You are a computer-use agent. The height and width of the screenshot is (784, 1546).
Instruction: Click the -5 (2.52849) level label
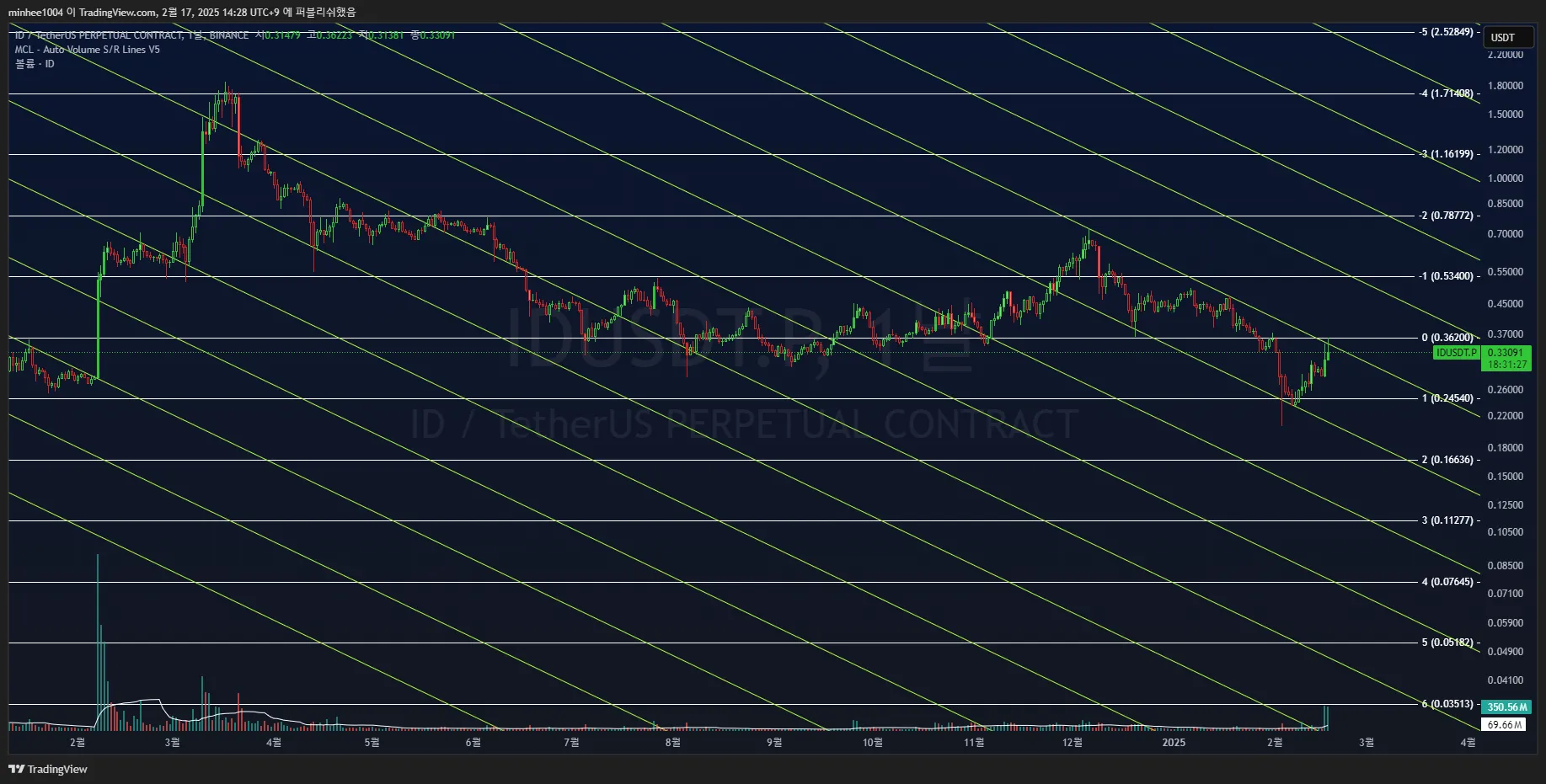pyautogui.click(x=1447, y=32)
